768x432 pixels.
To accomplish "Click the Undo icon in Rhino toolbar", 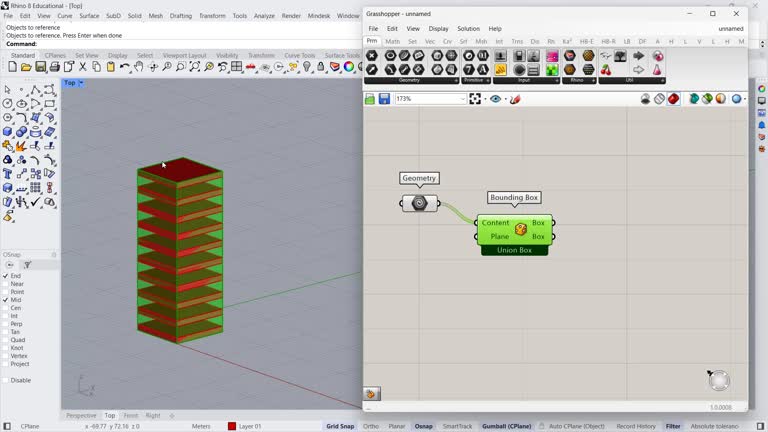I will [x=125, y=67].
